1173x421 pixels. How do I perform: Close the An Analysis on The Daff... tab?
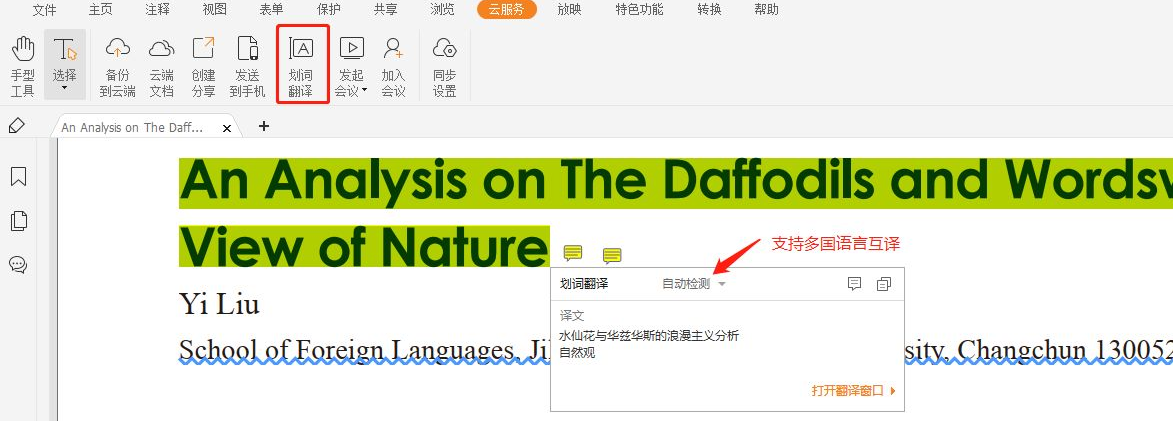point(227,128)
